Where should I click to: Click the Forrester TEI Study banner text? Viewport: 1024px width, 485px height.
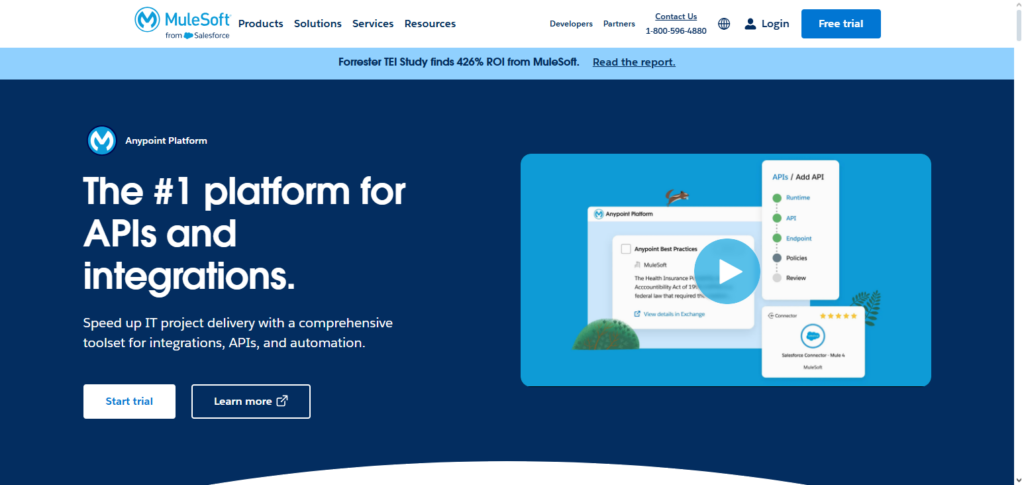click(x=458, y=62)
